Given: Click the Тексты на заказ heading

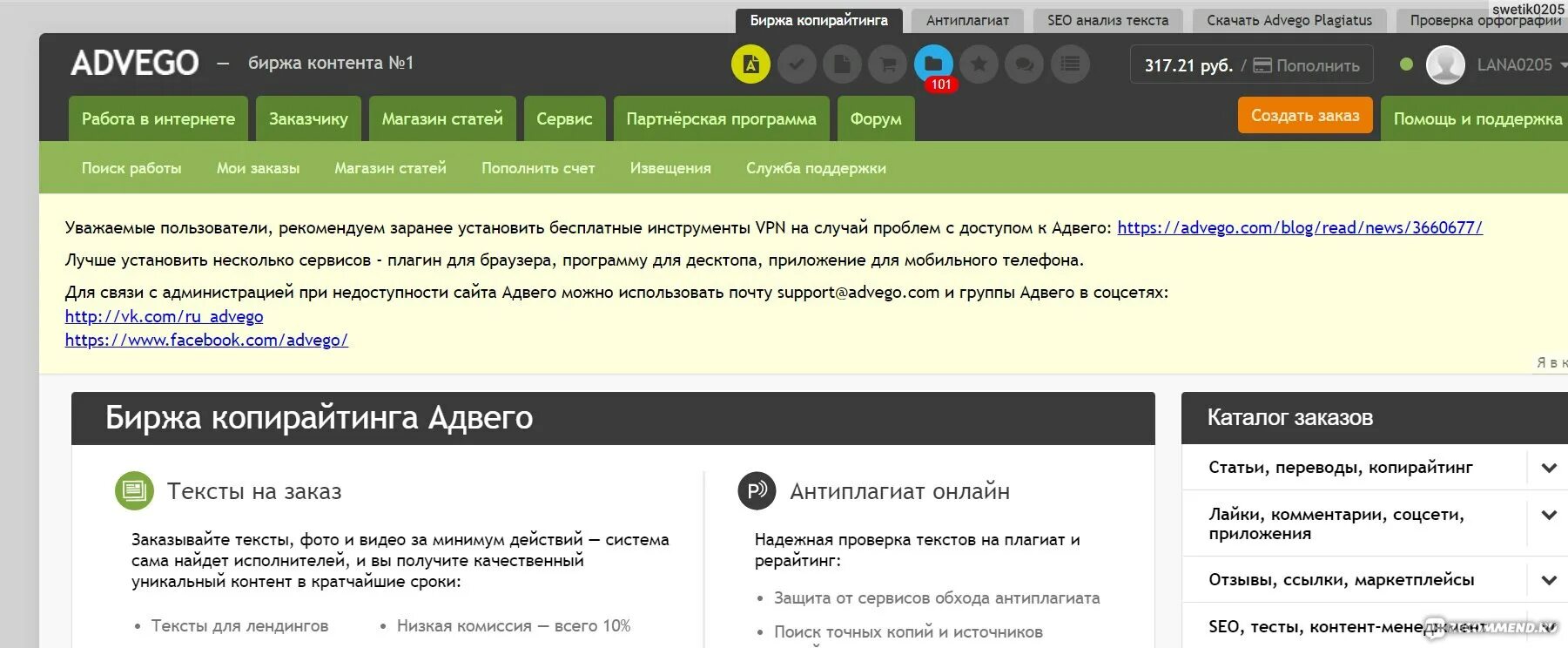Looking at the screenshot, I should pyautogui.click(x=254, y=491).
